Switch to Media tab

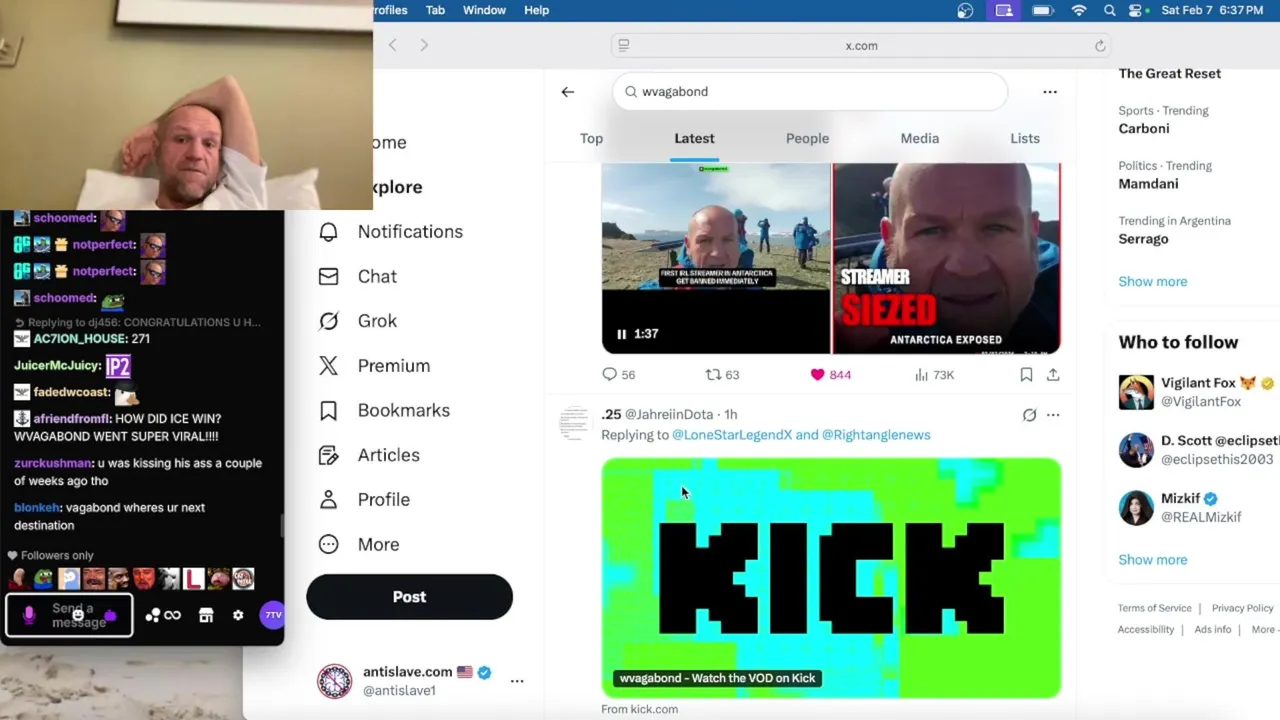919,139
